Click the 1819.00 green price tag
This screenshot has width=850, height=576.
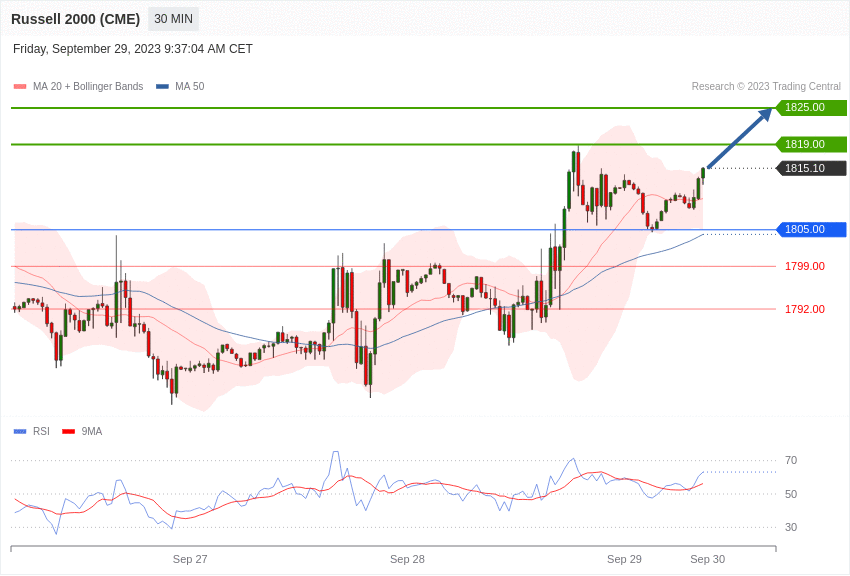click(x=811, y=144)
